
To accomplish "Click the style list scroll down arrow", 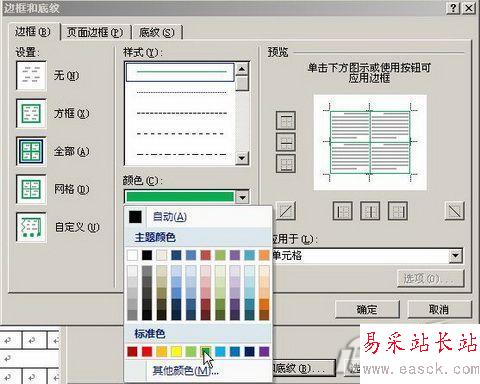I will [242, 158].
